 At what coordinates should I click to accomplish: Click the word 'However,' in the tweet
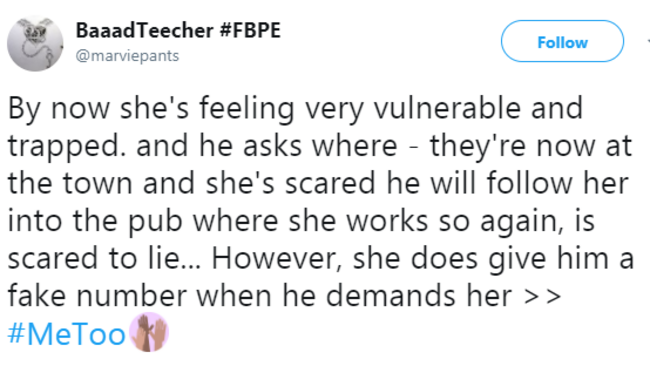pos(277,259)
